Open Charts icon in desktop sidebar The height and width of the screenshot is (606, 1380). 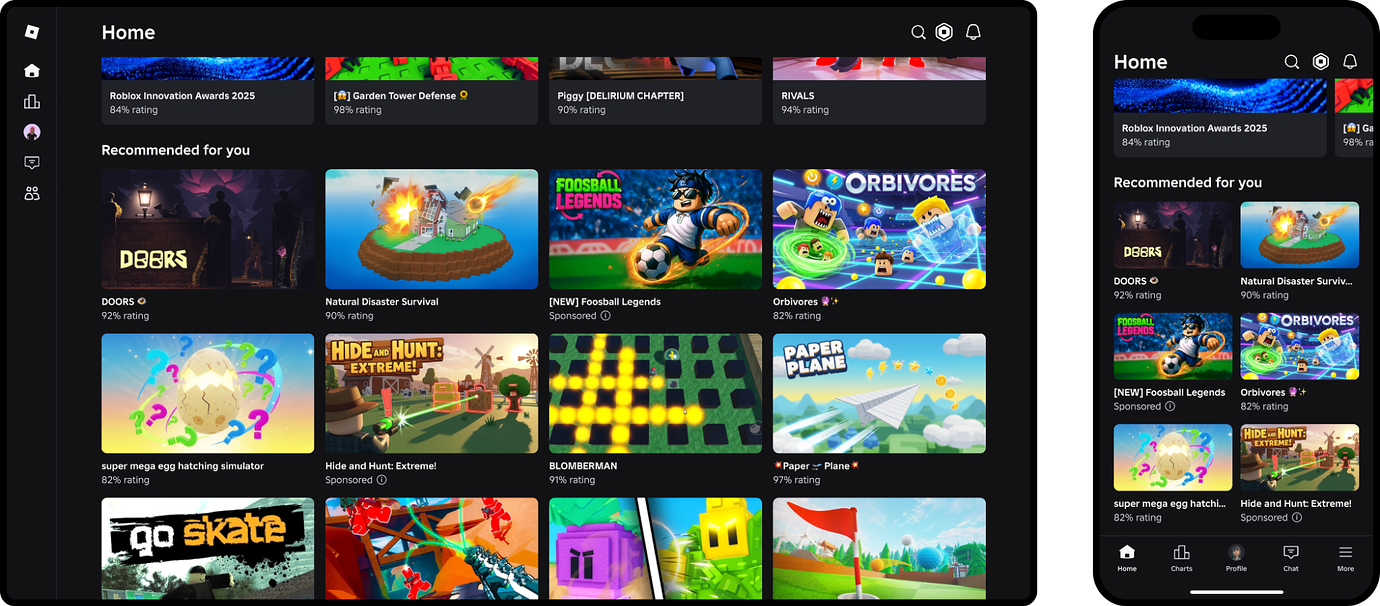coord(32,102)
